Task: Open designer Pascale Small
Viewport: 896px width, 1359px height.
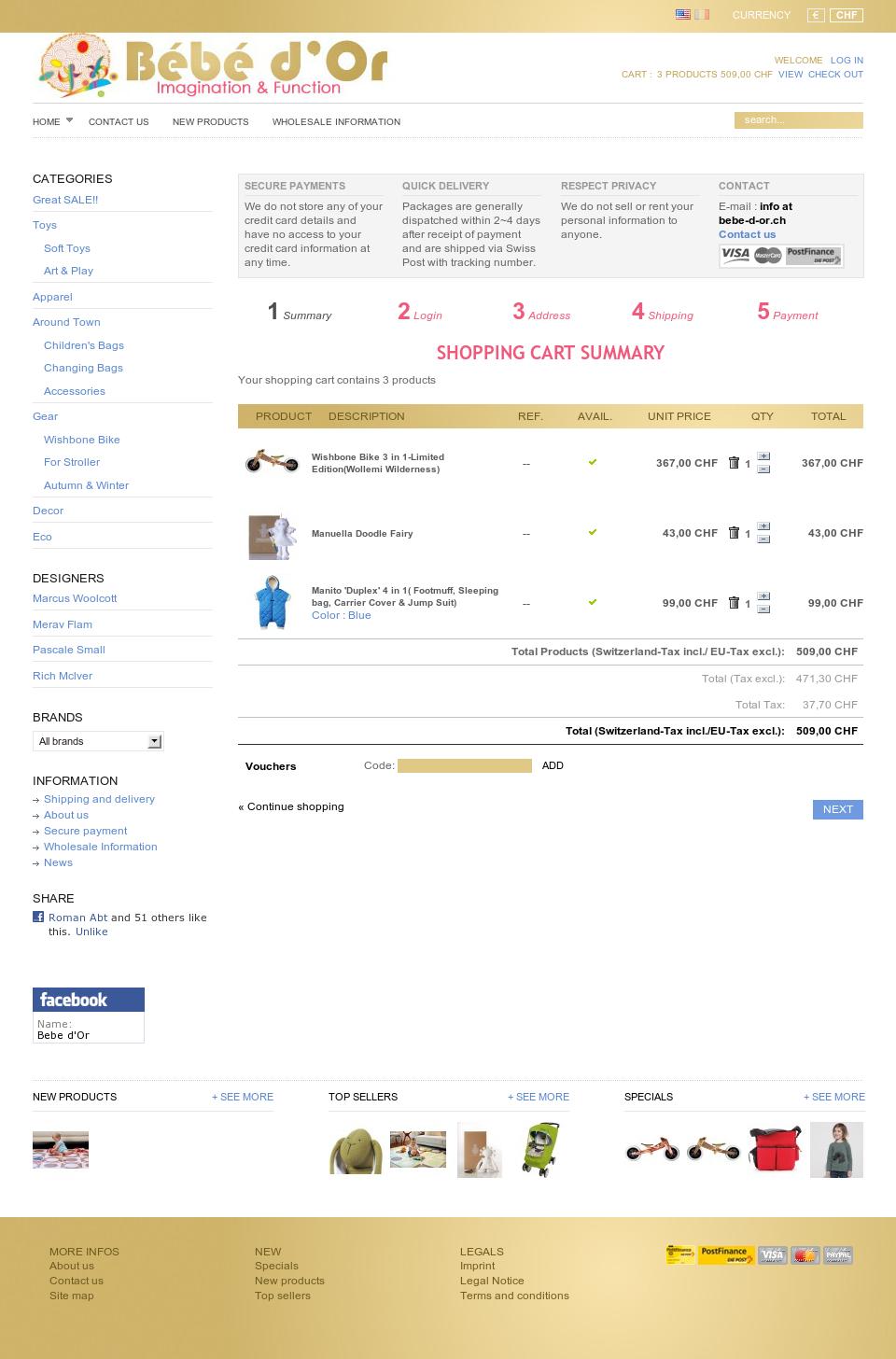Action: click(x=68, y=650)
